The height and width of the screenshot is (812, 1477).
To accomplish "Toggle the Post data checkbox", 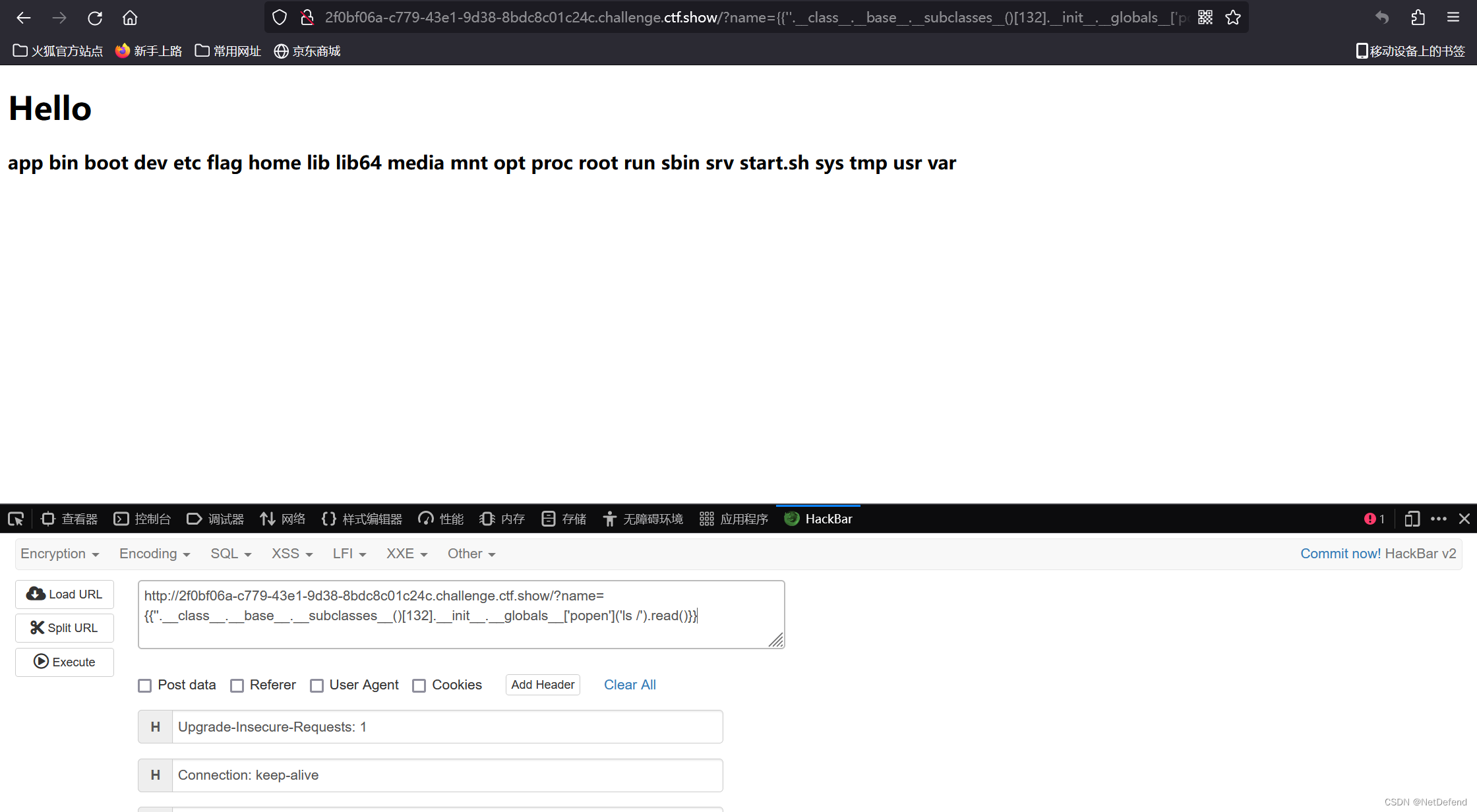I will pyautogui.click(x=145, y=685).
